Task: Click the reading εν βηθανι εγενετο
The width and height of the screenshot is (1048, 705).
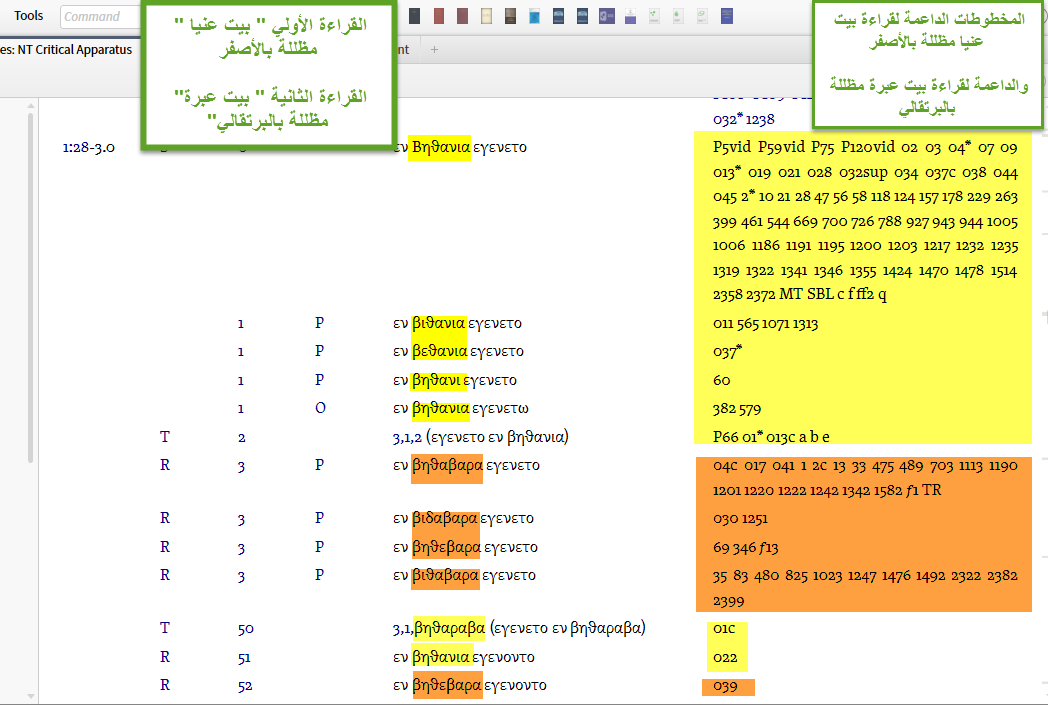Action: coord(454,380)
